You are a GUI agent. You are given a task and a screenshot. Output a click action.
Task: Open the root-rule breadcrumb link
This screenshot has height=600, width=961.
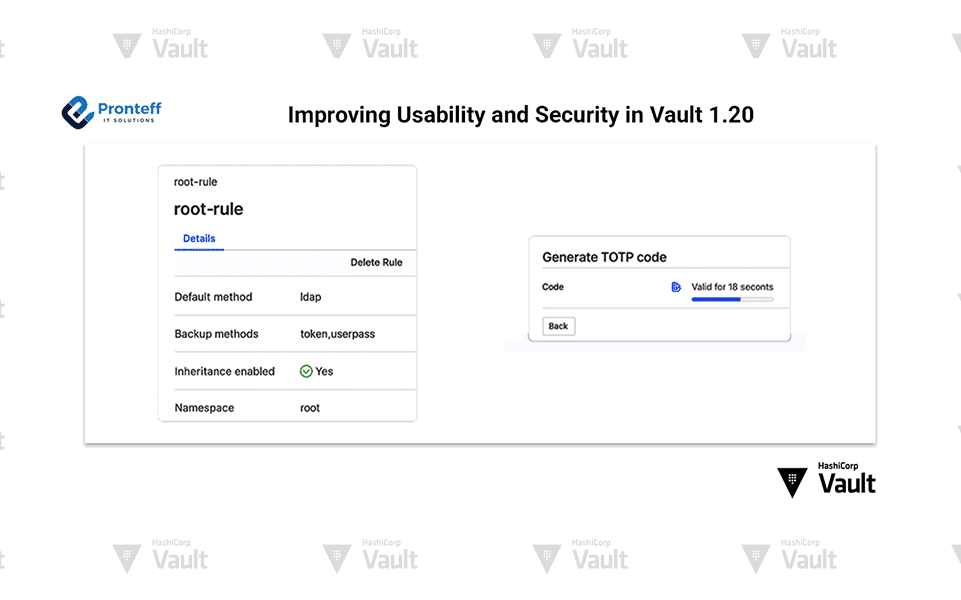coord(196,182)
